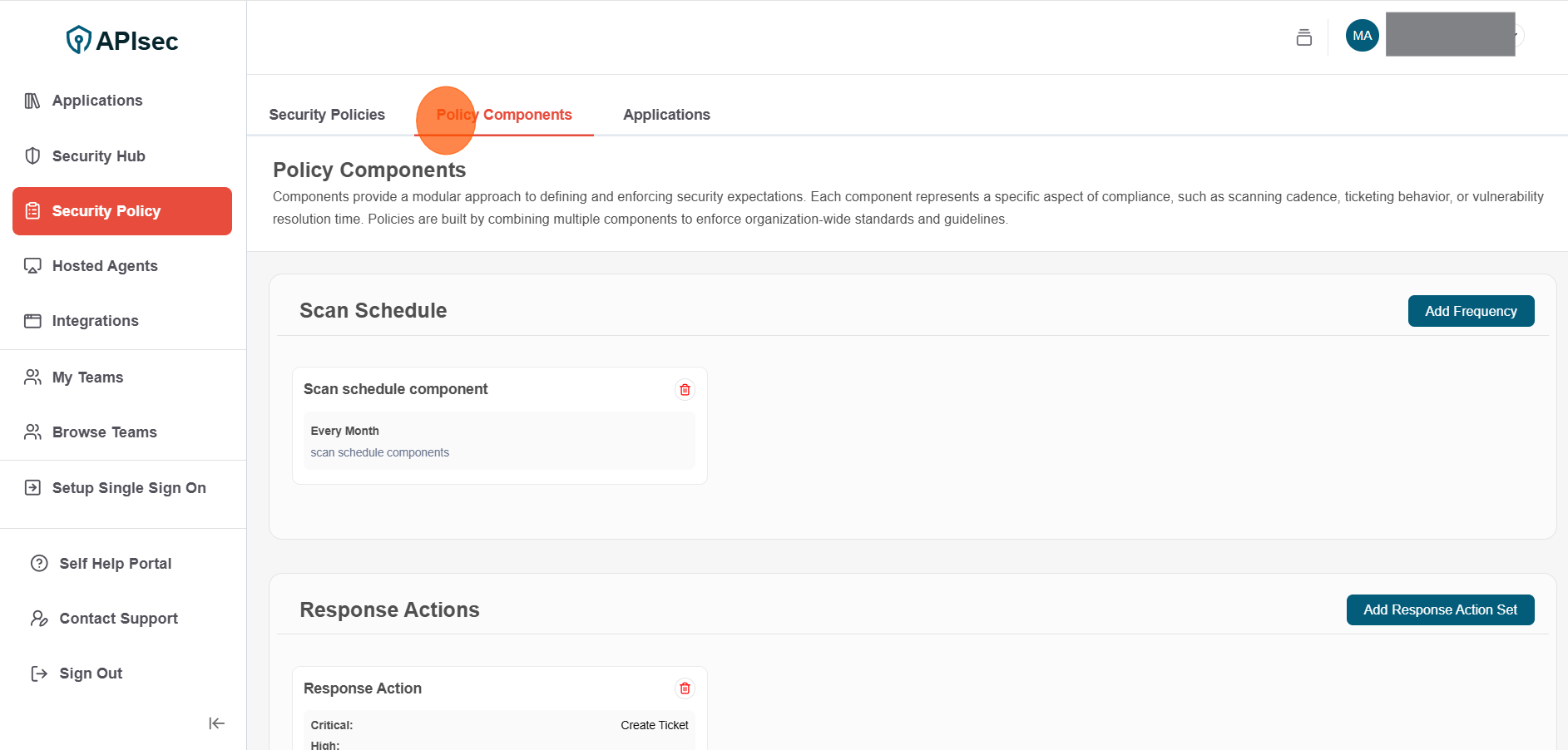Delete the Scan schedule component
The width and height of the screenshot is (1568, 750).
[x=685, y=390]
